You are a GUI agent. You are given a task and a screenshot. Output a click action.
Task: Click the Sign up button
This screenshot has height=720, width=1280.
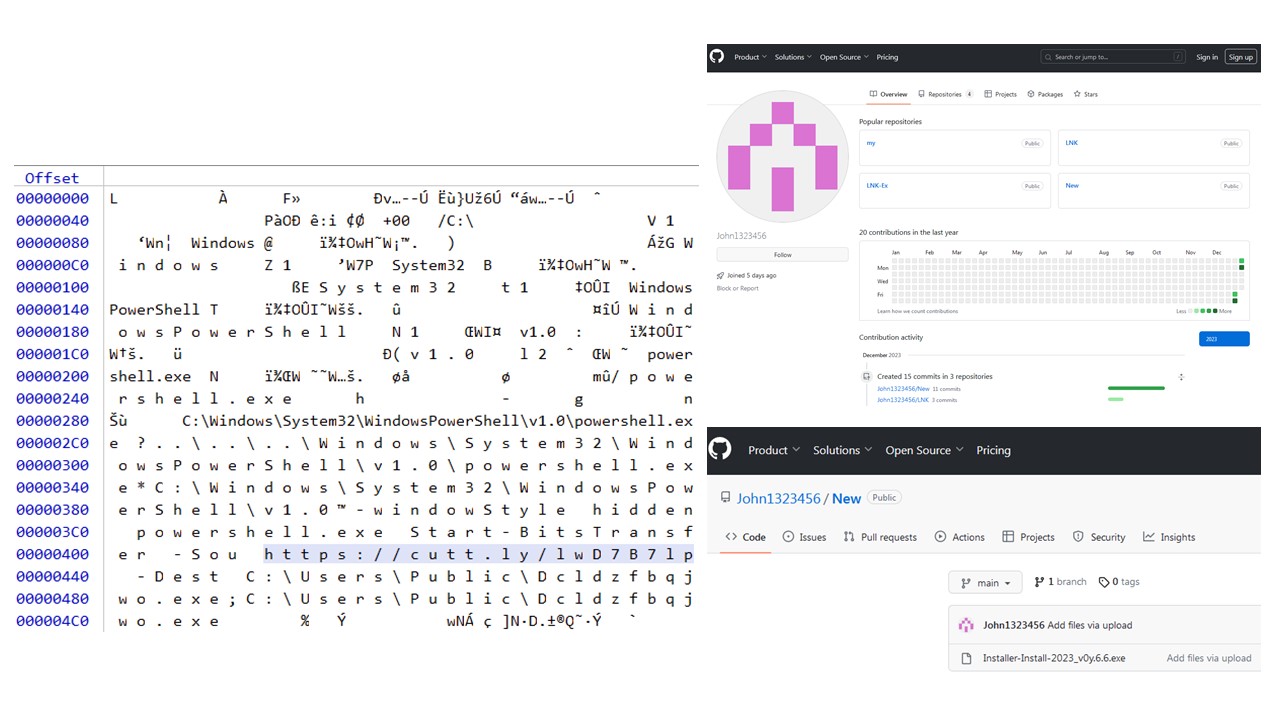coord(1240,57)
